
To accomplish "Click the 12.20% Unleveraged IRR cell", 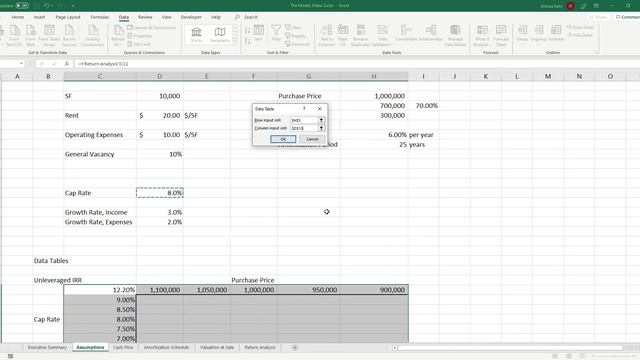I will [100, 290].
